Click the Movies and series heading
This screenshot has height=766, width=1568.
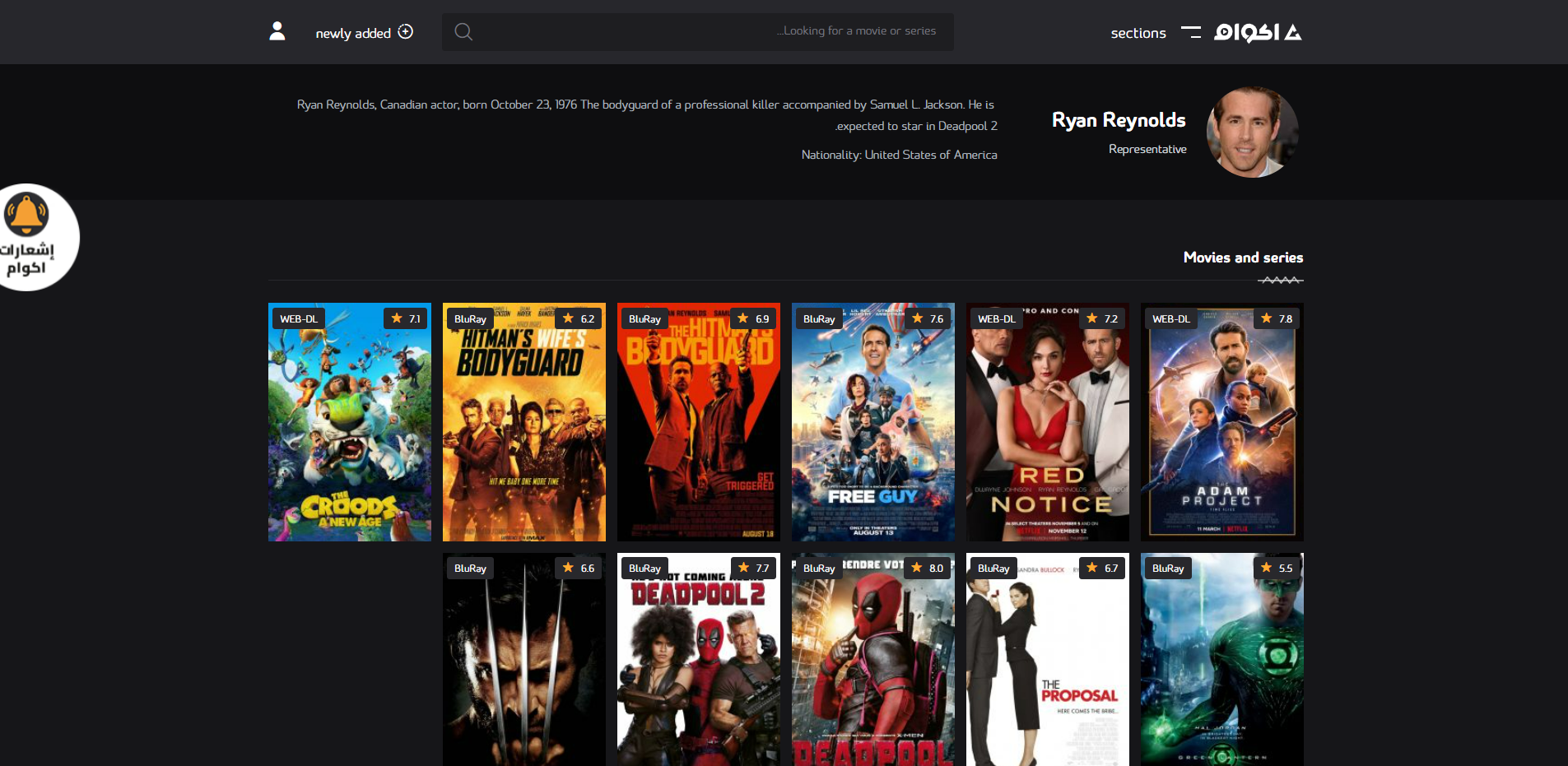[x=1243, y=258]
